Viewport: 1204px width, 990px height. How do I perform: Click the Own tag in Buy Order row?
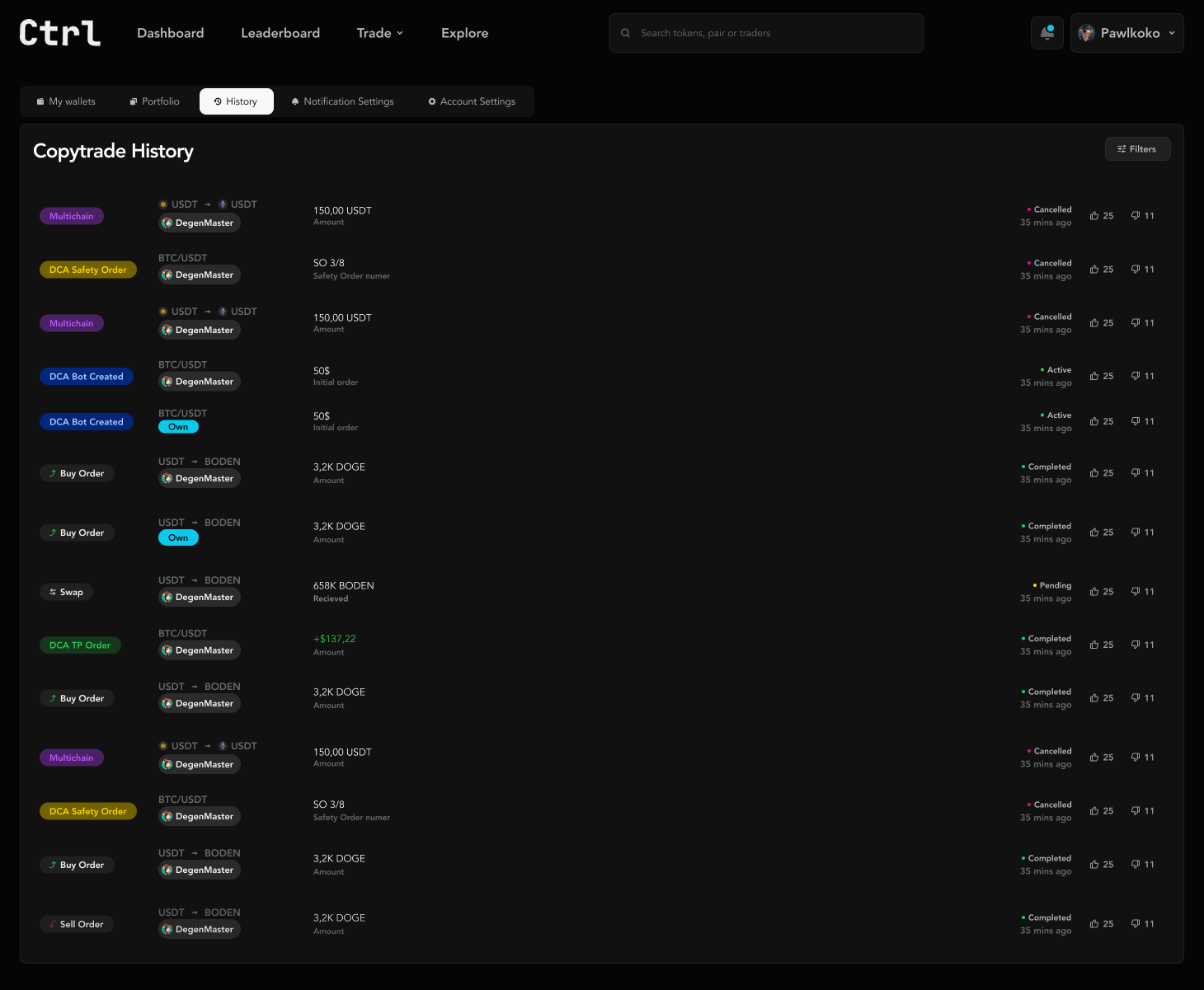pyautogui.click(x=178, y=537)
